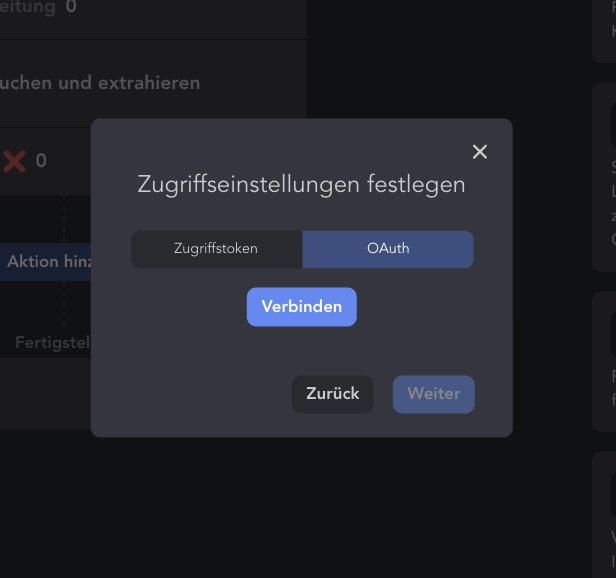Click the dimmed Aktion hinzufügen button

46,262
